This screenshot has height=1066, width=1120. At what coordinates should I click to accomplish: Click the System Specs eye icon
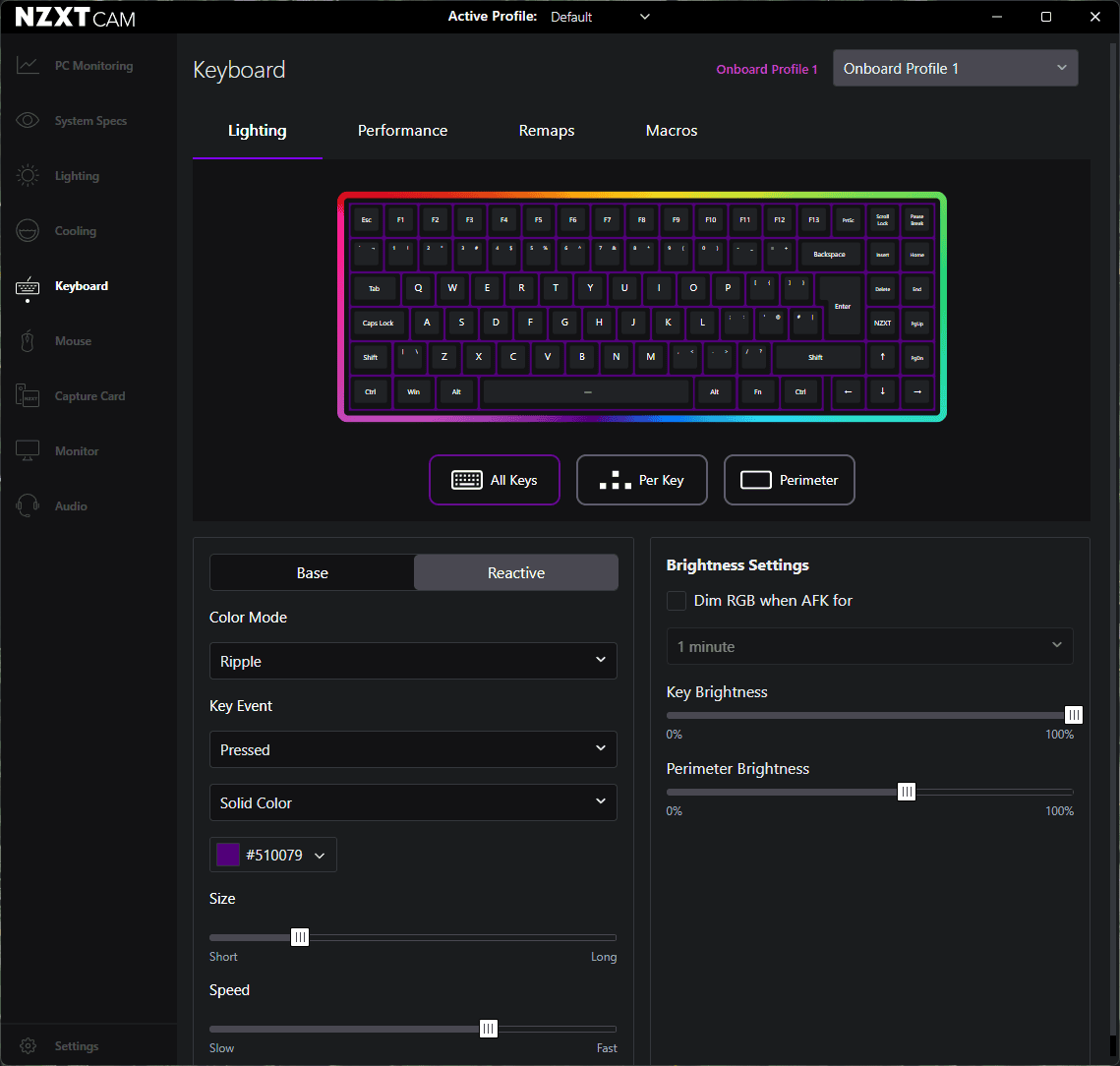coord(28,121)
